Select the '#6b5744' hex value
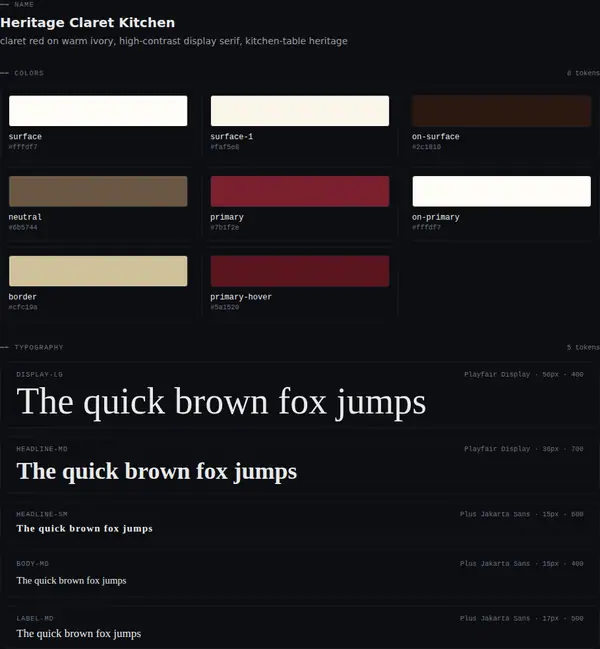Screen dimensions: 600x649 pos(23,227)
